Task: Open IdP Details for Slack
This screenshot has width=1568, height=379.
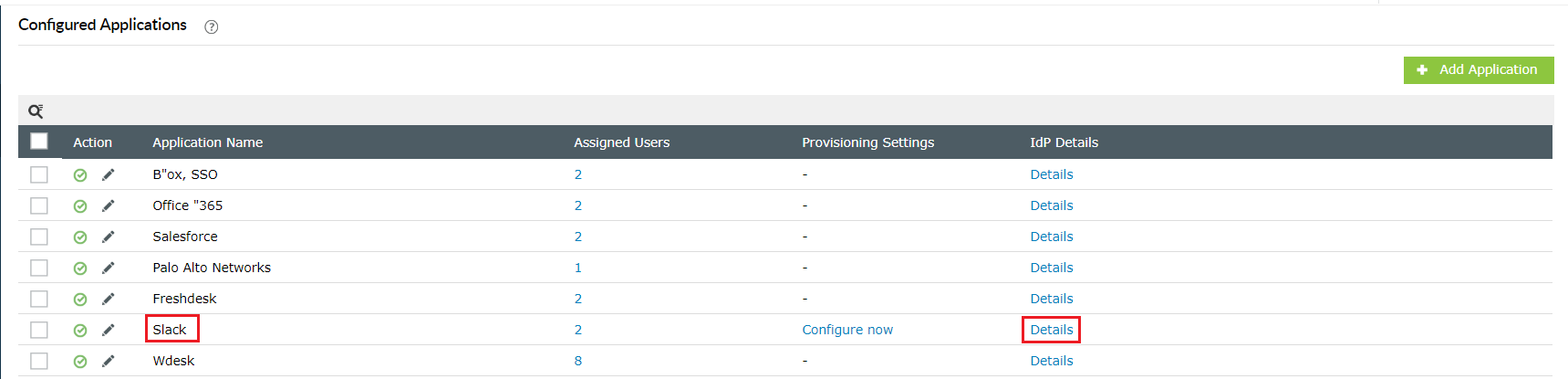Action: (x=1051, y=330)
